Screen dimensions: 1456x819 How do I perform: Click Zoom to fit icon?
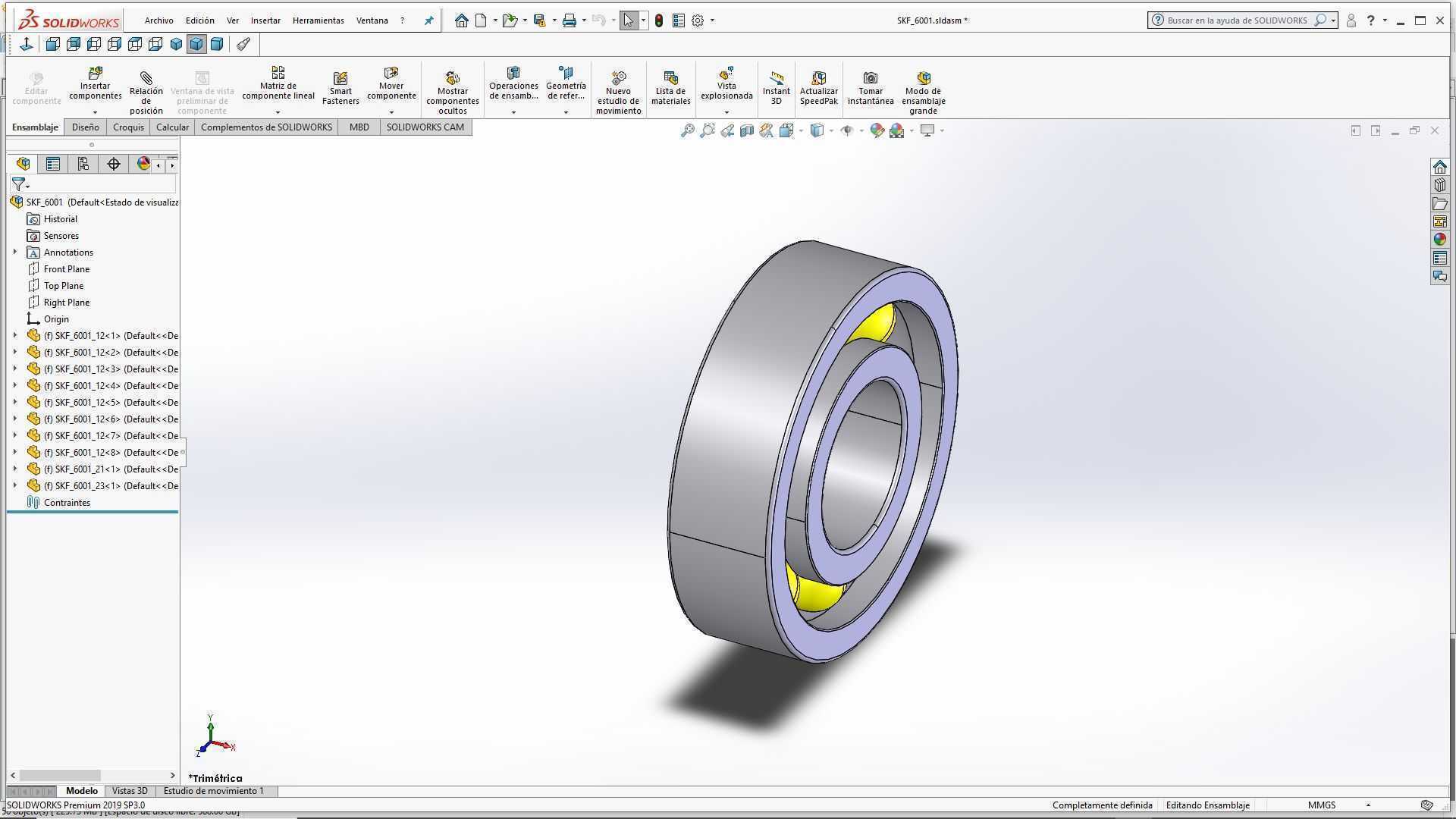[x=688, y=130]
